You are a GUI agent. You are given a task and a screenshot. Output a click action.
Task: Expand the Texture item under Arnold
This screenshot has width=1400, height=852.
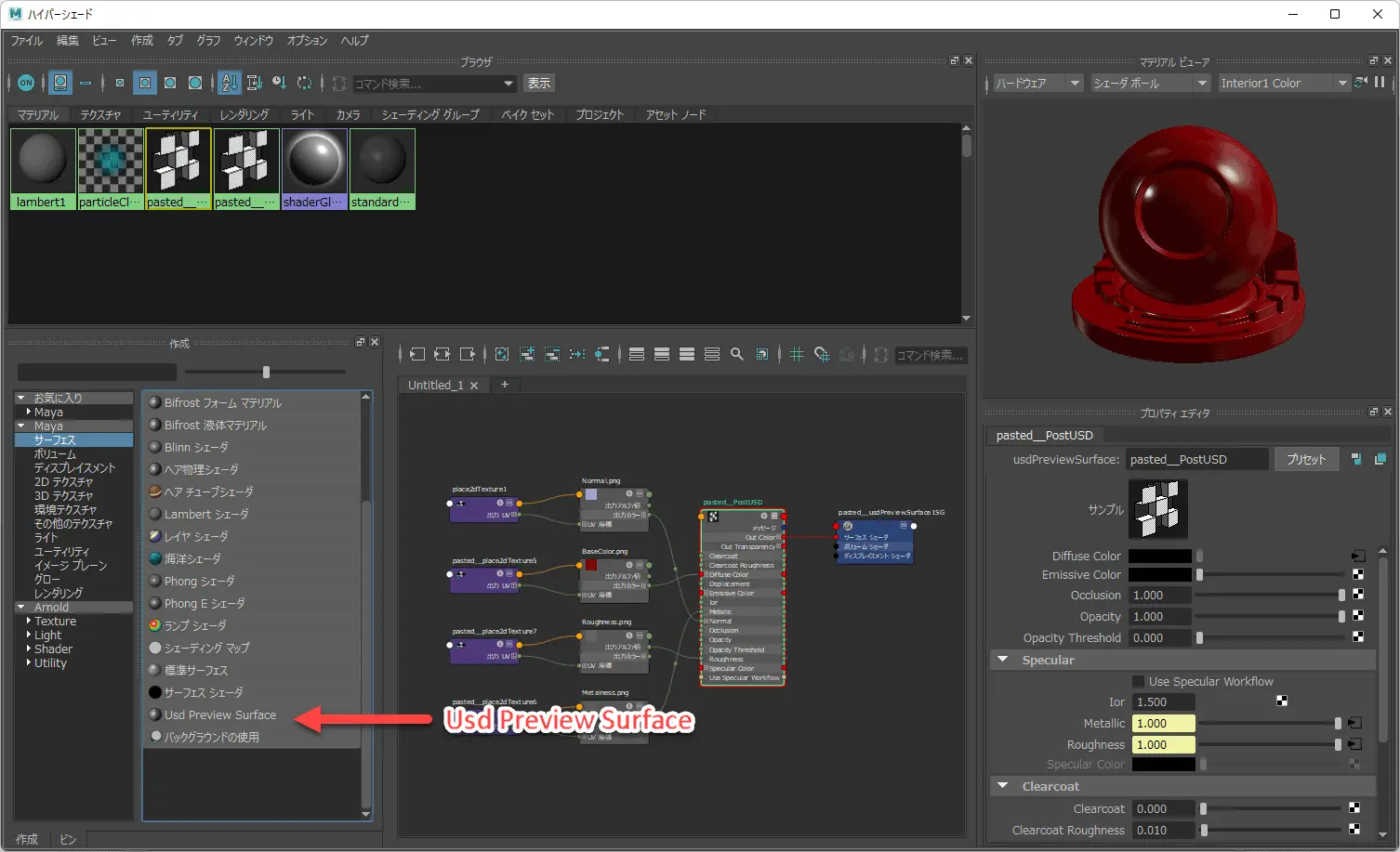(29, 621)
